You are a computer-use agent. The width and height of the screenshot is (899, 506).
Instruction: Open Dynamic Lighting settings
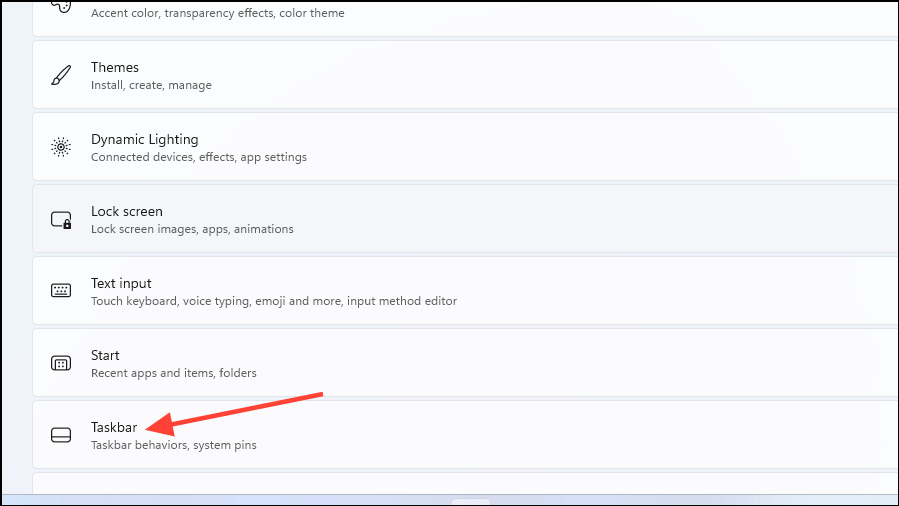click(x=466, y=147)
